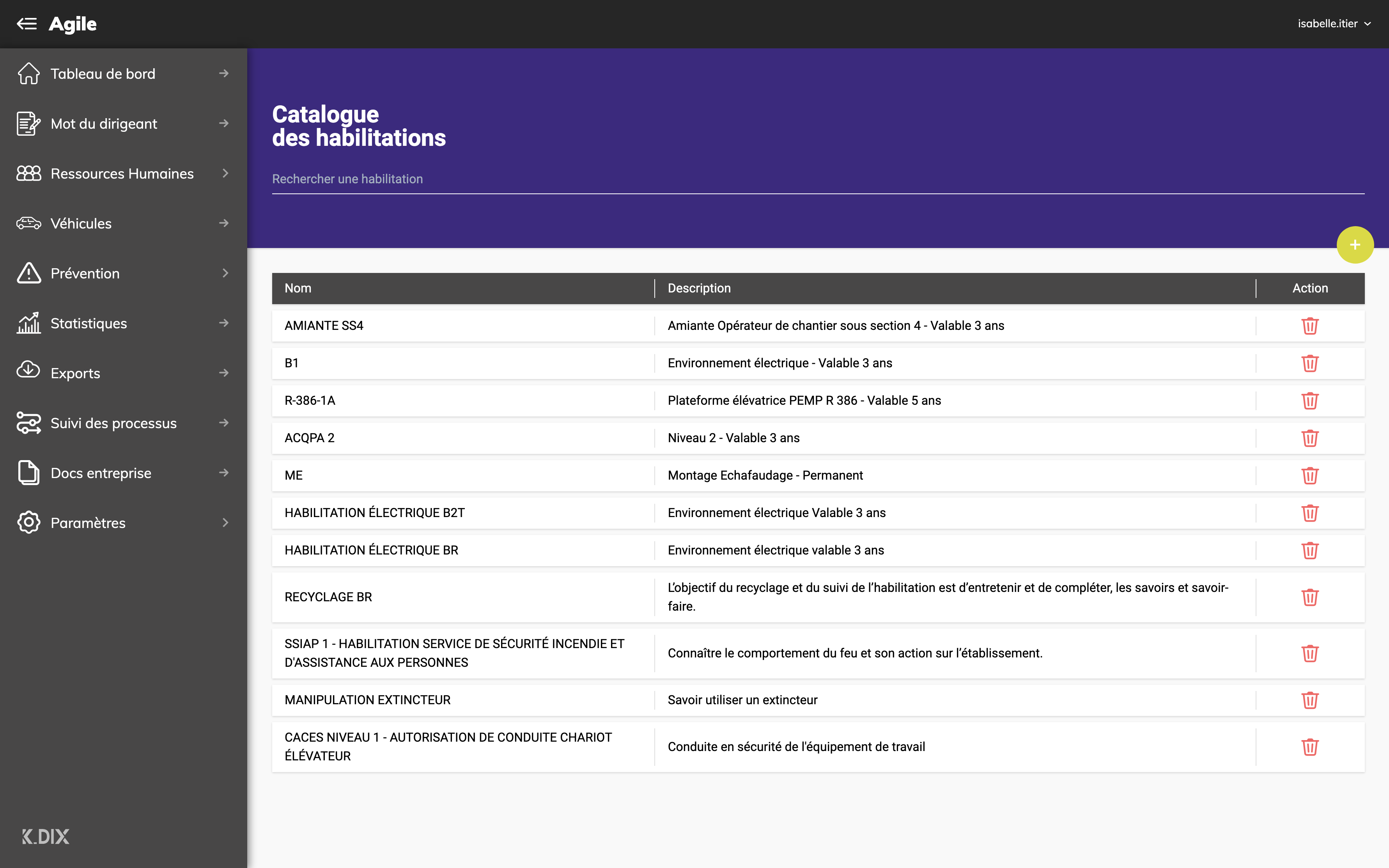
Task: Click the Ressources Humaines people icon
Action: tap(29, 174)
